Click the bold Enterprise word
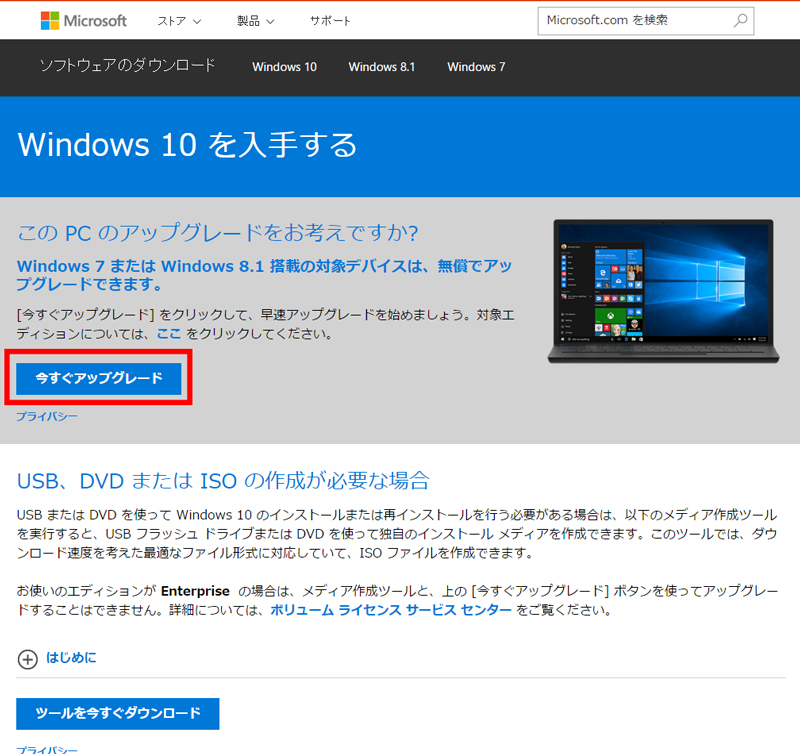The image size is (800, 754). 195,591
